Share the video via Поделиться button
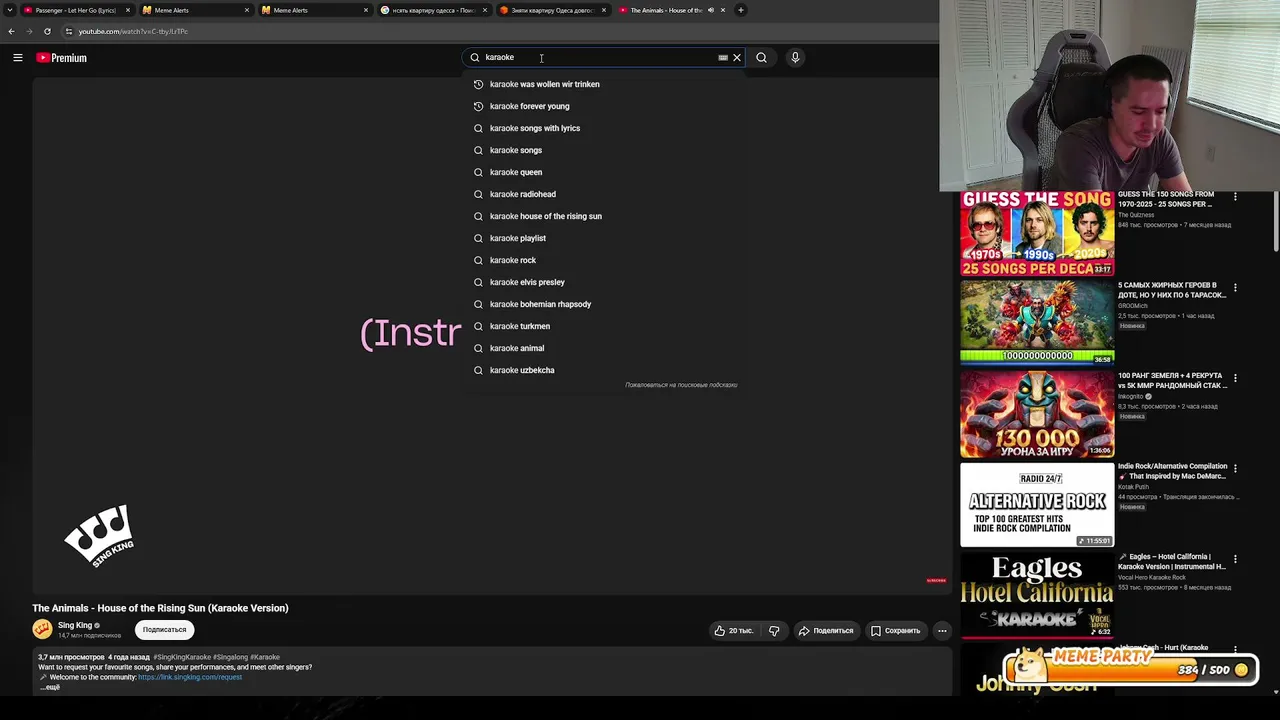The width and height of the screenshot is (1280, 720). click(826, 631)
